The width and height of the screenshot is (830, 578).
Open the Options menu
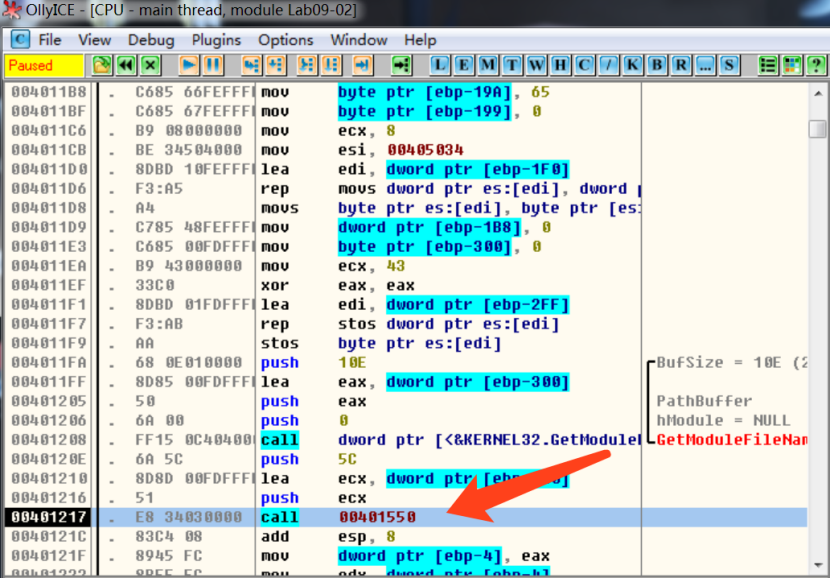pos(285,40)
